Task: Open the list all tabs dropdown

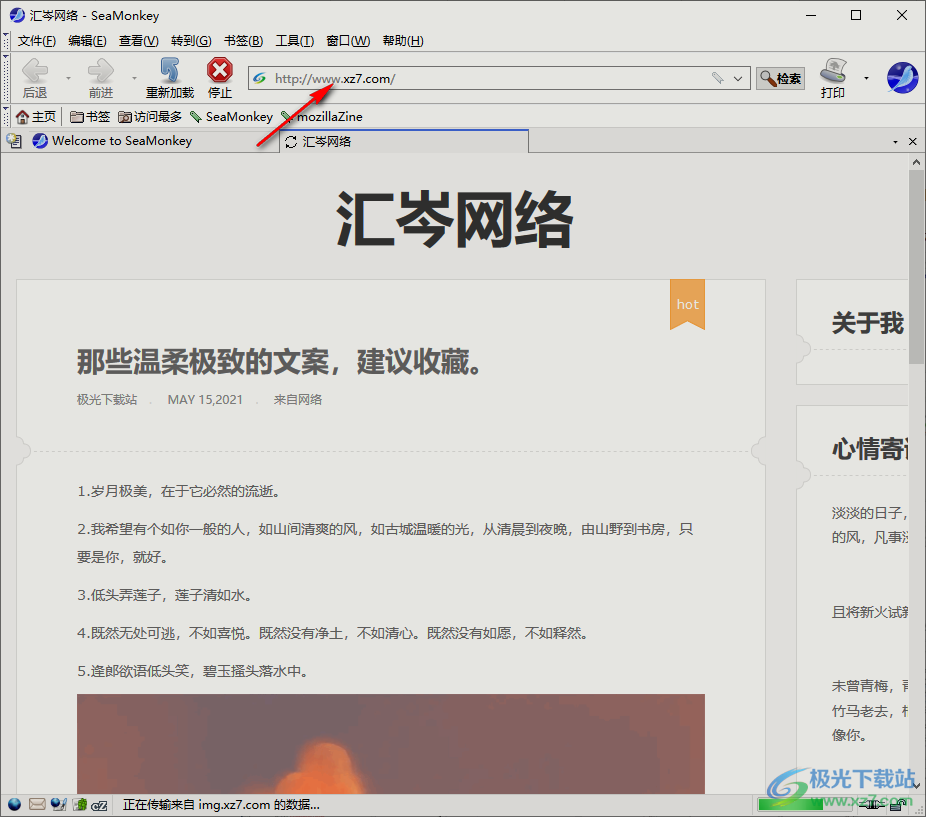Action: [895, 142]
